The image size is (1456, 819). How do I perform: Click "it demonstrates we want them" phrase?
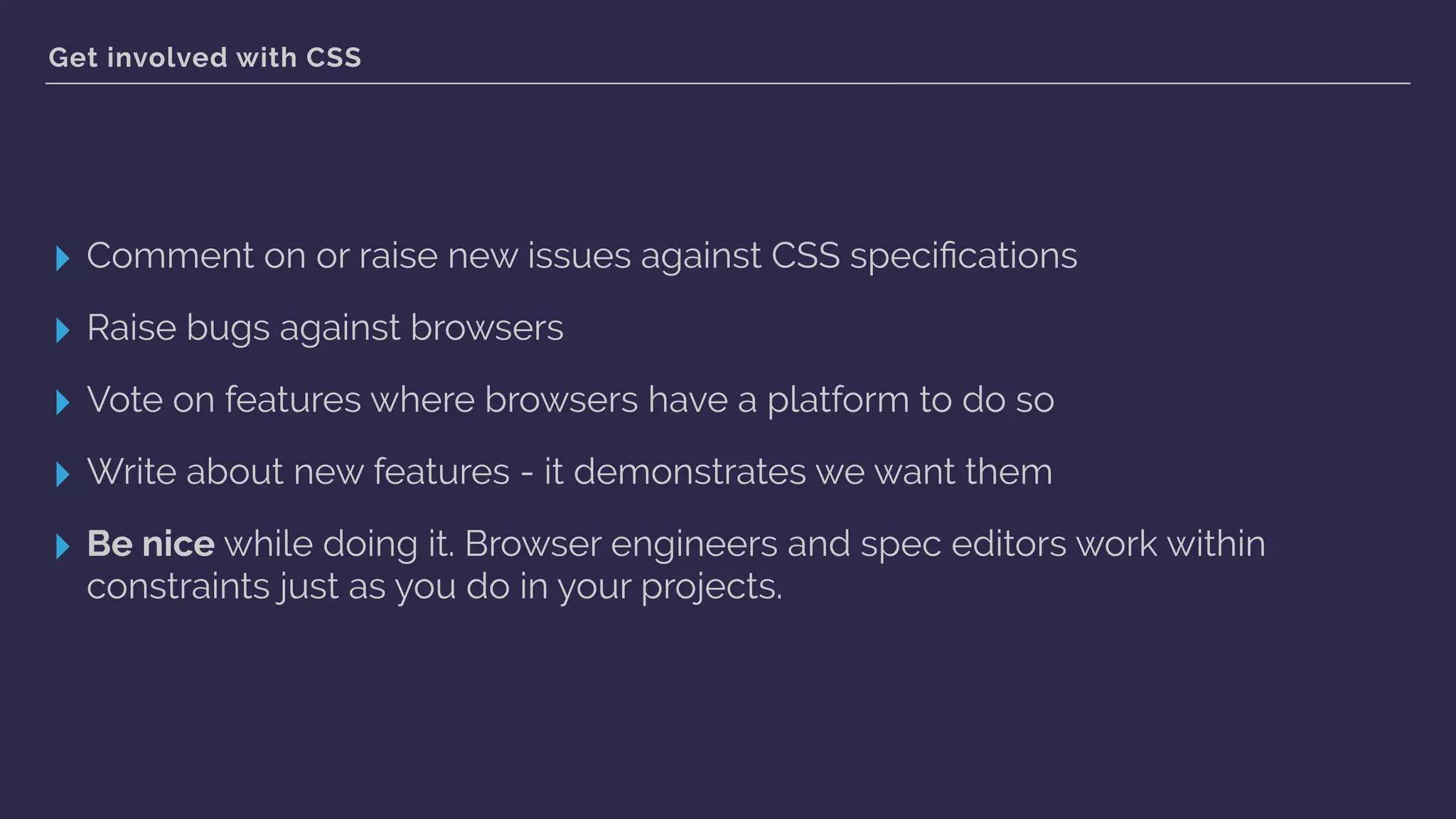[x=798, y=472]
